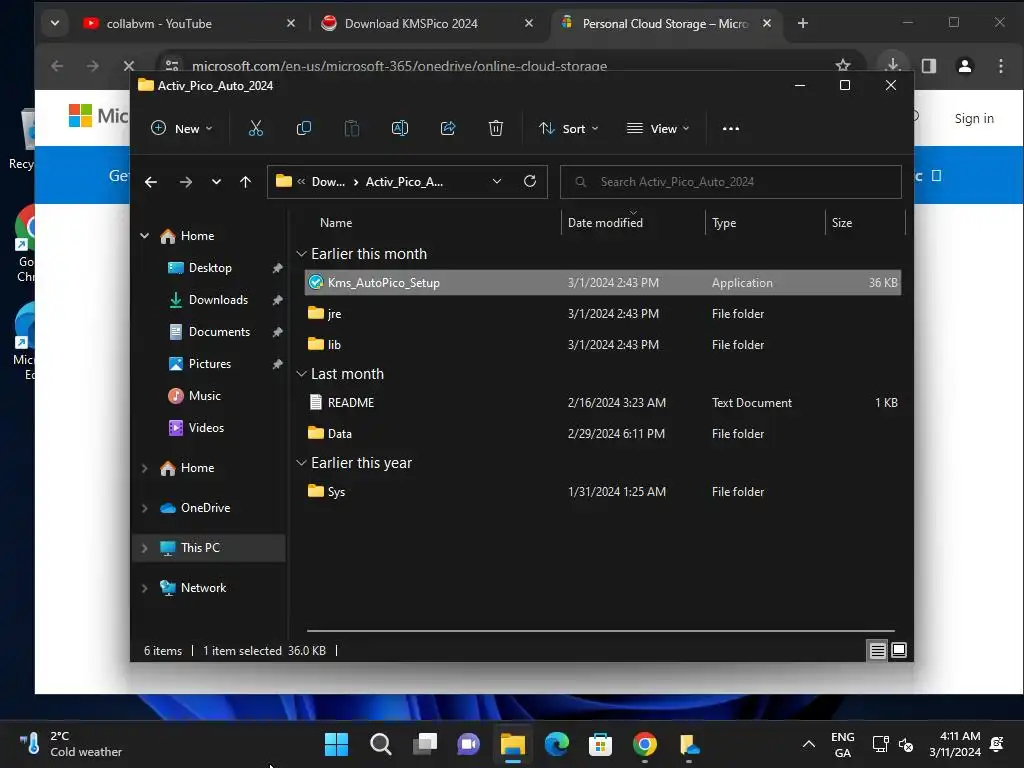Go back in File Explorer
The height and width of the screenshot is (768, 1024).
[x=151, y=182]
